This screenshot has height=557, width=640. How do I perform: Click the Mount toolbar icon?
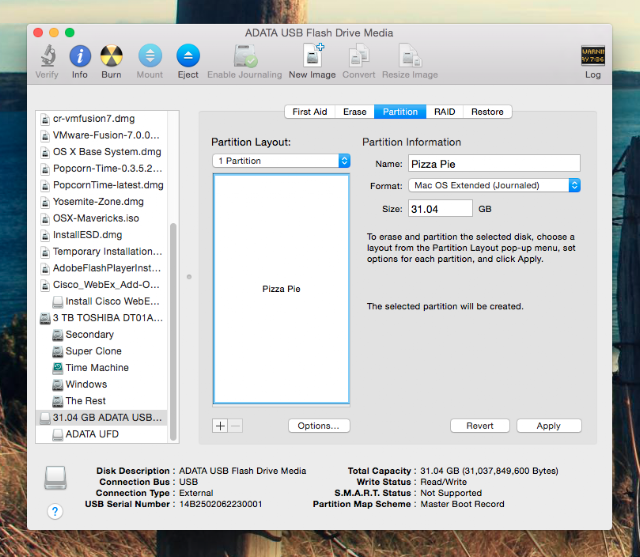pyautogui.click(x=150, y=56)
